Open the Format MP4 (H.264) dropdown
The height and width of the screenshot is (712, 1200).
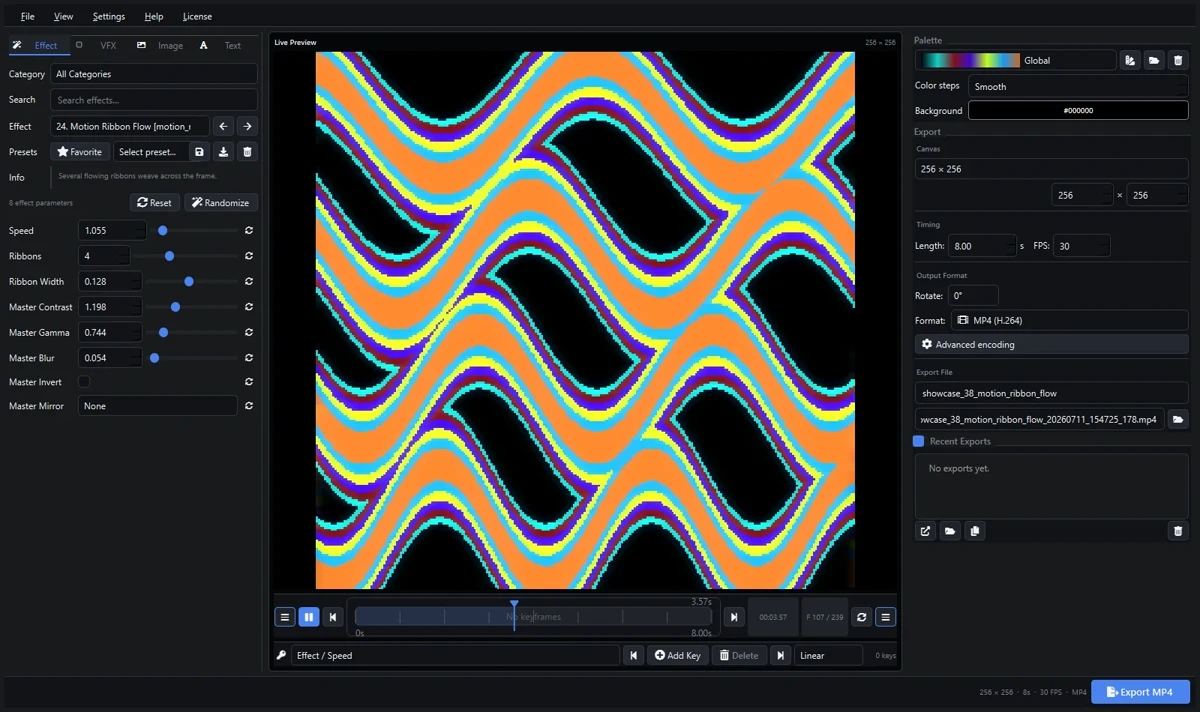1068,320
